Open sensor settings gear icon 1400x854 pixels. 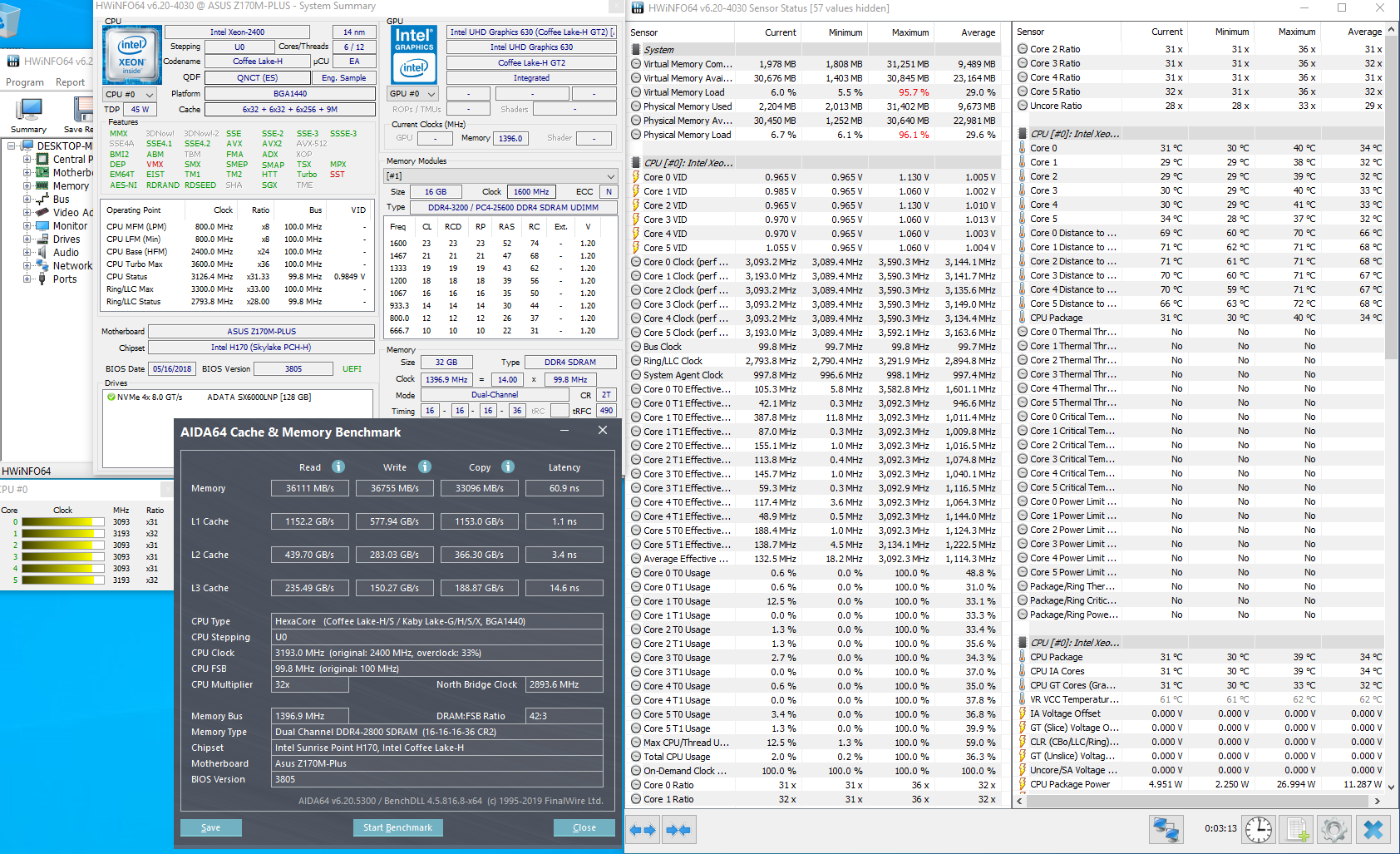coord(1334,829)
